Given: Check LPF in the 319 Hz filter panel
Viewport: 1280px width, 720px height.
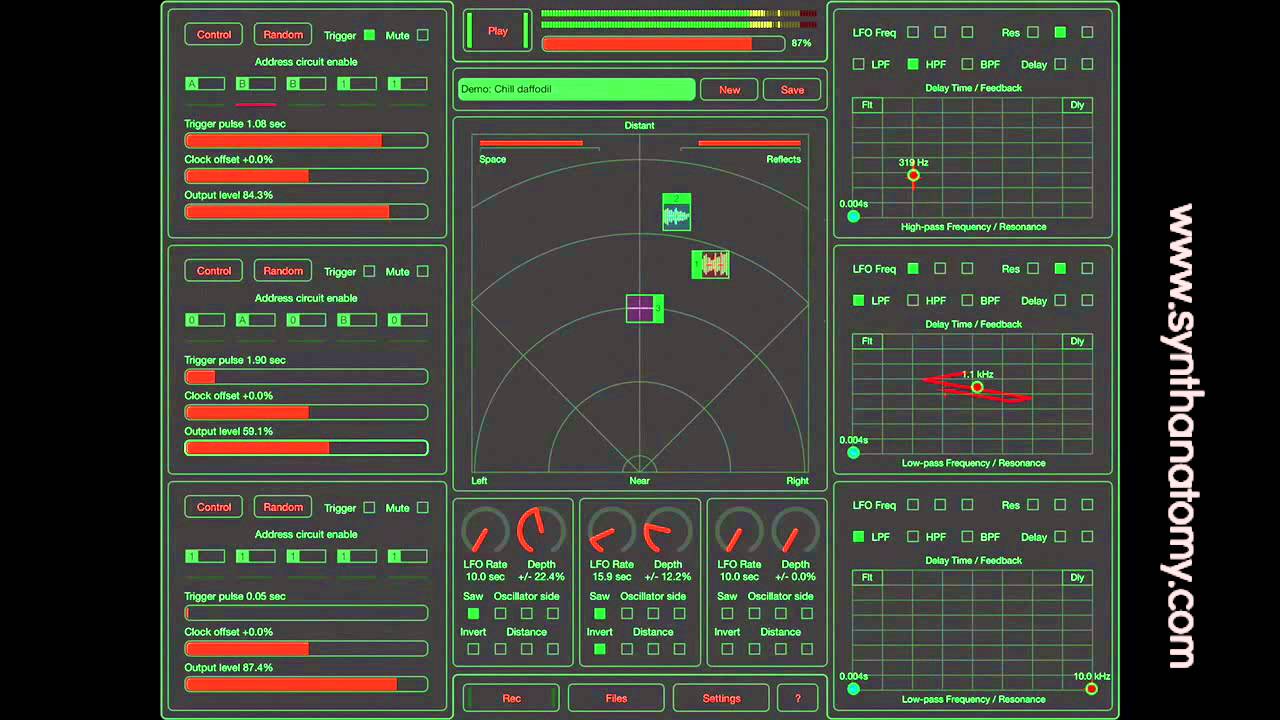Looking at the screenshot, I should point(858,64).
